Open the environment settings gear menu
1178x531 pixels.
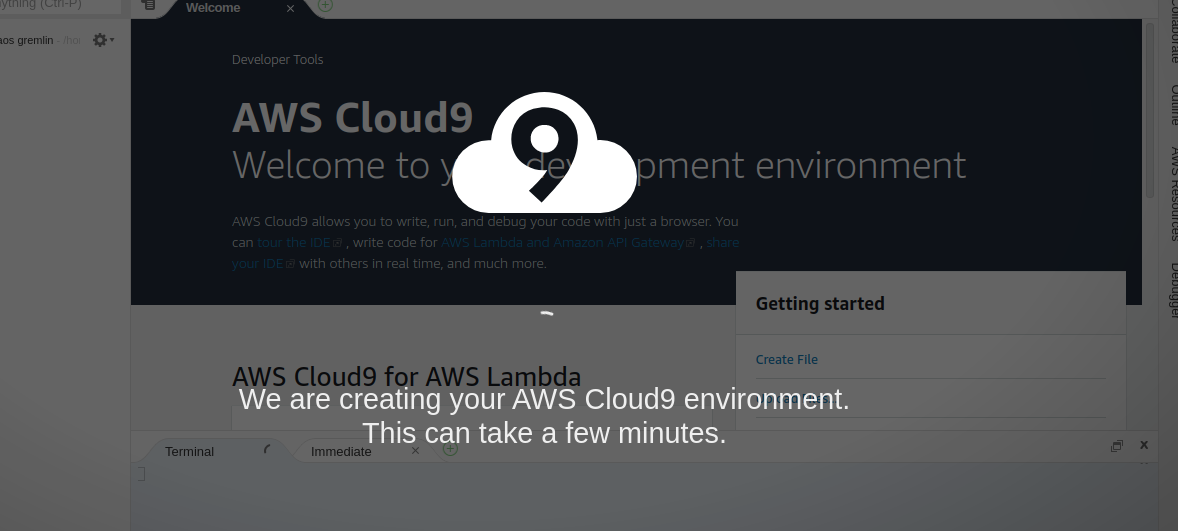coord(102,40)
